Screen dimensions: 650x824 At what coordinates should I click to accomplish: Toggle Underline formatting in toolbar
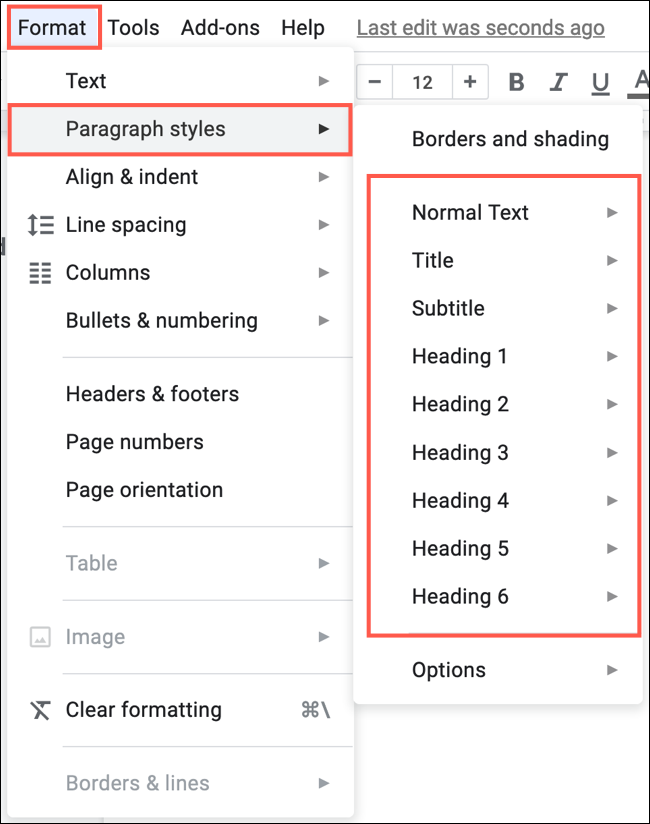pyautogui.click(x=600, y=82)
